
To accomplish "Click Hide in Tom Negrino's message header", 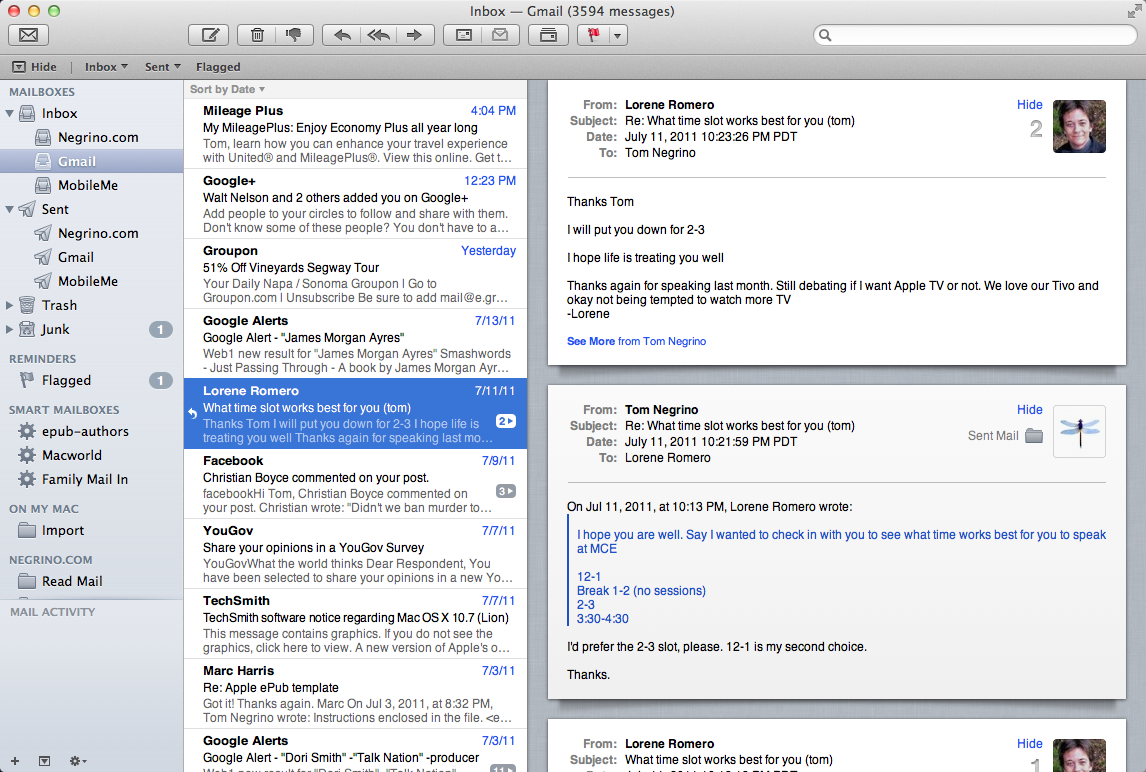I will pyautogui.click(x=1030, y=409).
